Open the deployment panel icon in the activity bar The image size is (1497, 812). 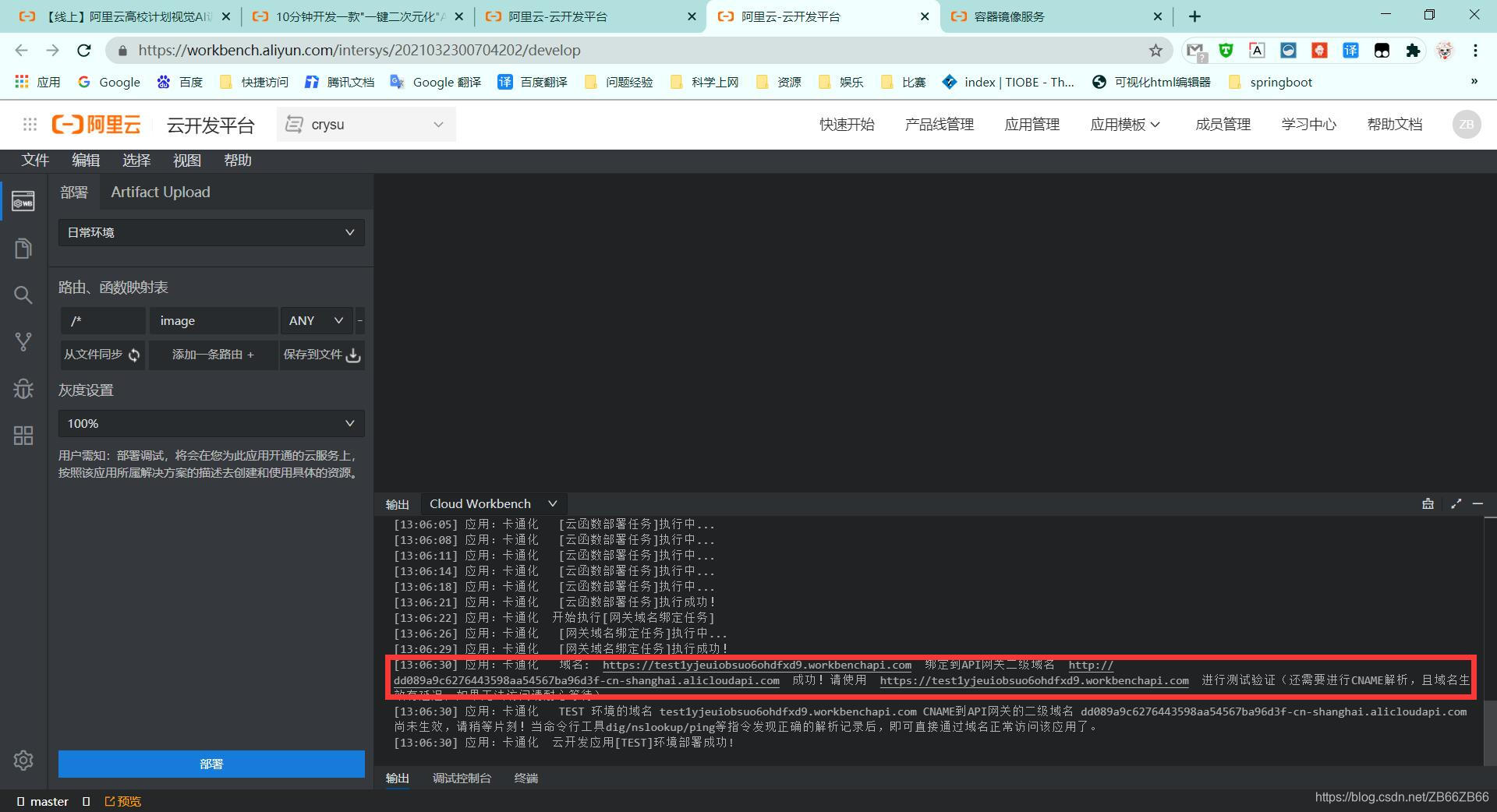23,201
